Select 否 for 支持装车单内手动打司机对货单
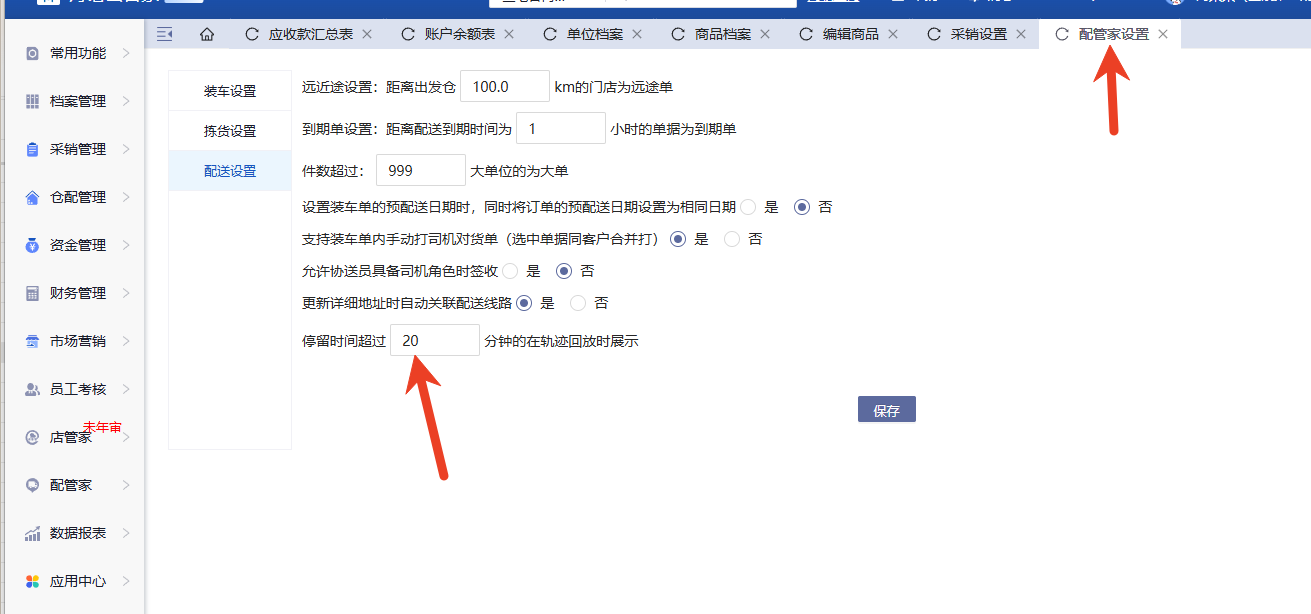This screenshot has height=614, width=1311. (732, 239)
